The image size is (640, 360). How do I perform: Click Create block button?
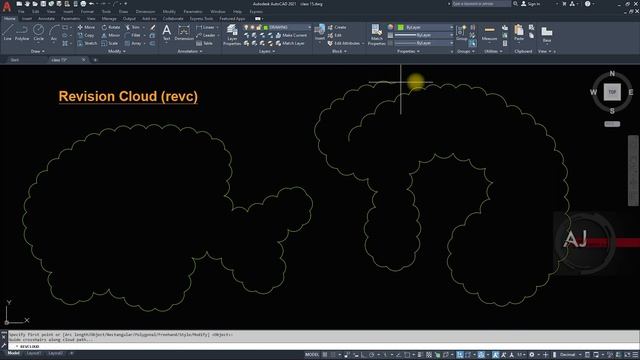337,27
